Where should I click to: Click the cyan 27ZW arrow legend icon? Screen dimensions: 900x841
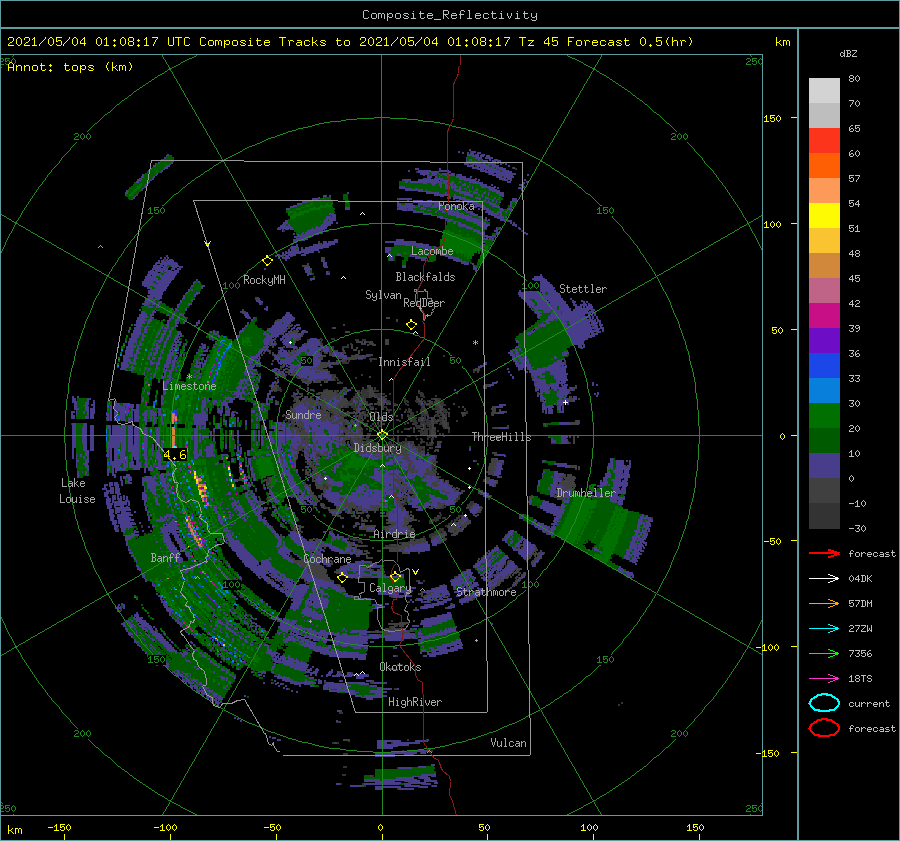point(824,629)
